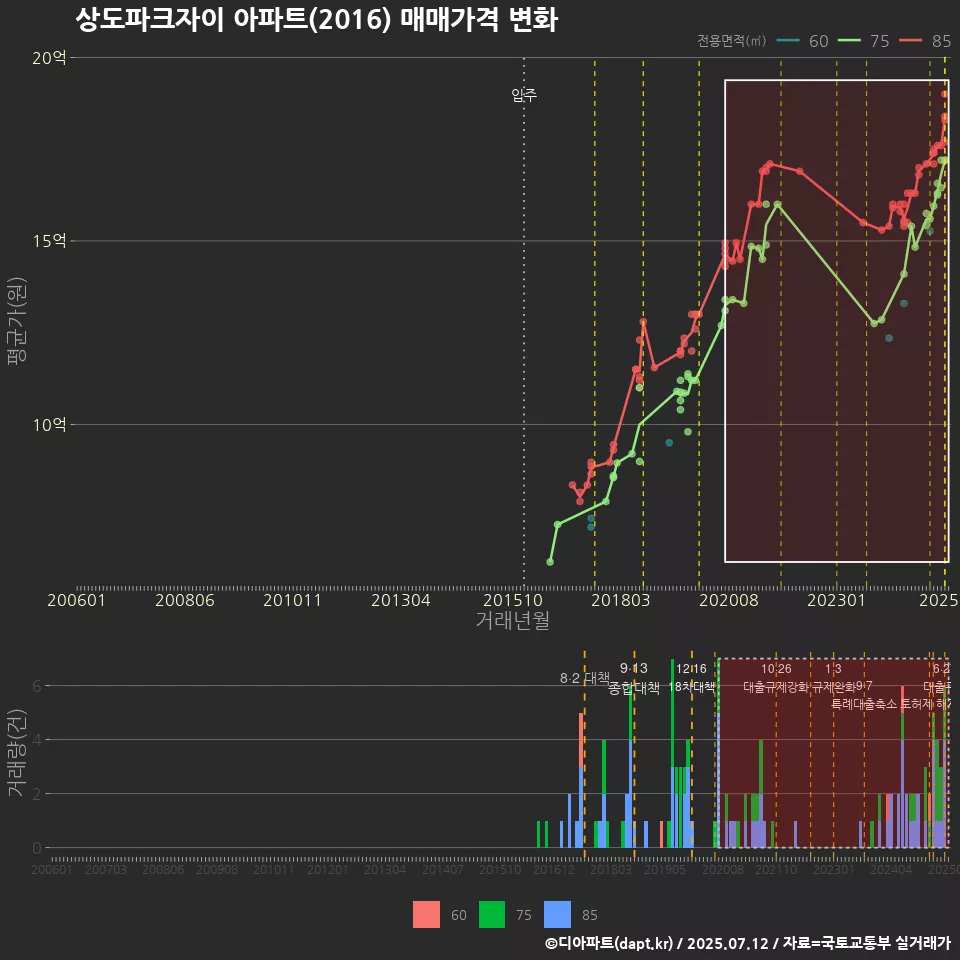Screen dimensions: 960x960
Task: Click the 202301 price chart x-axis label
Action: (x=836, y=600)
